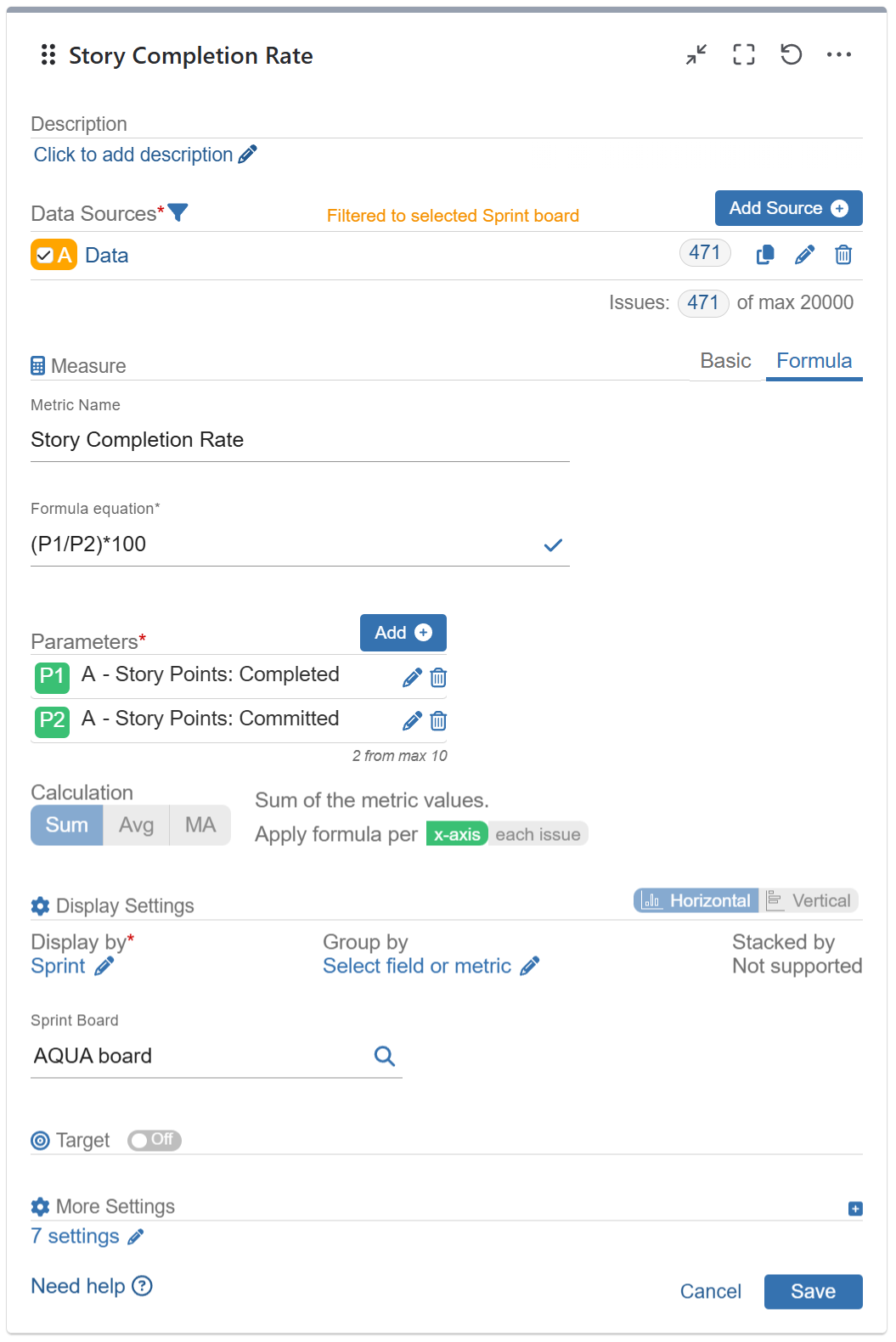Select the Avg calculation option
This screenshot has height=1342, width=896.
tap(136, 826)
